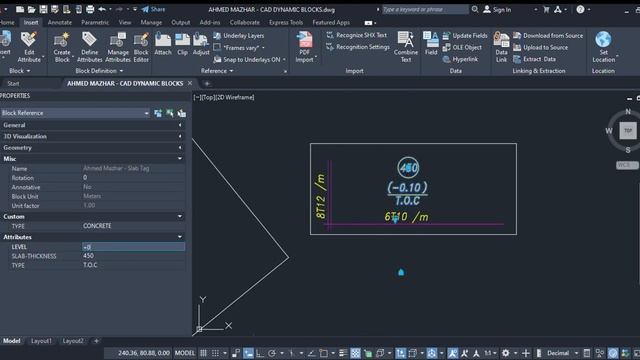The width and height of the screenshot is (640, 360).
Task: Click Extract Data button
Action: tap(534, 59)
